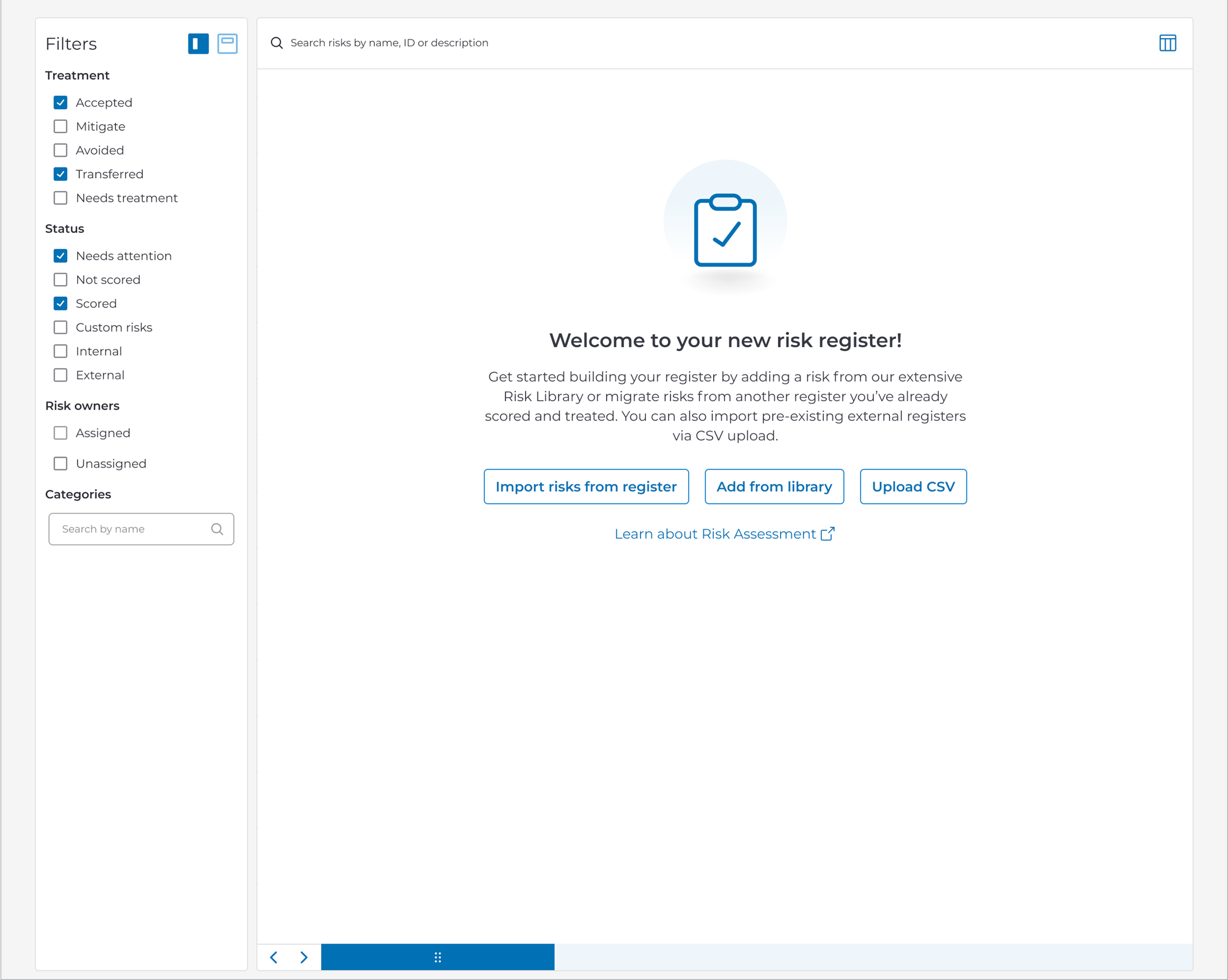The height and width of the screenshot is (980, 1228).
Task: Check the Not scored status filter
Action: [60, 279]
